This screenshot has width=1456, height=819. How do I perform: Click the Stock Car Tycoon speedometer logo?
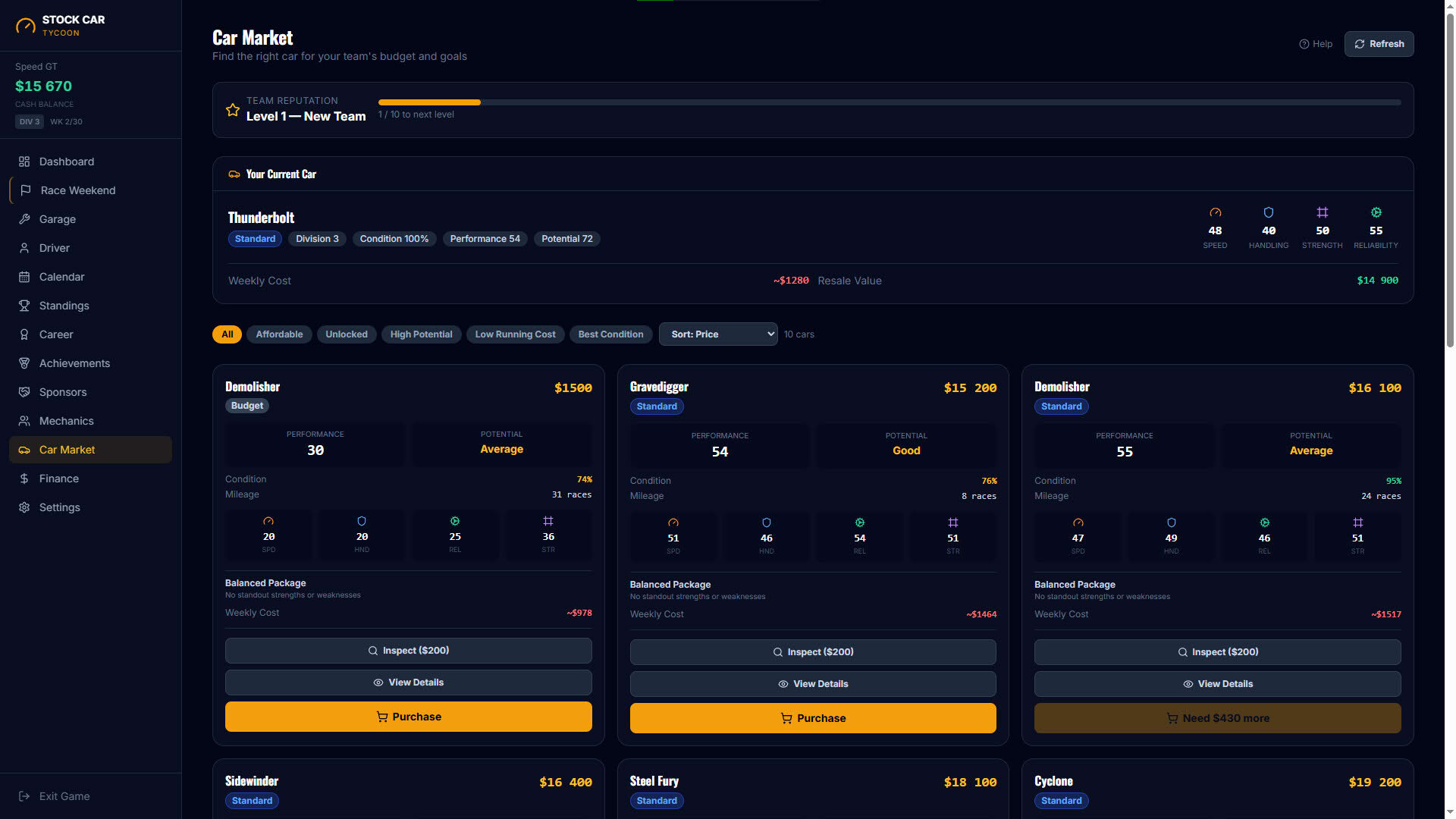click(x=26, y=26)
